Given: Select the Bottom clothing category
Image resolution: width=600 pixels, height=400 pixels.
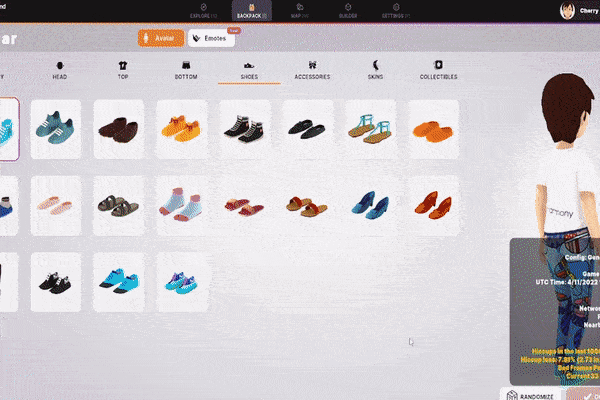Looking at the screenshot, I should (186, 70).
